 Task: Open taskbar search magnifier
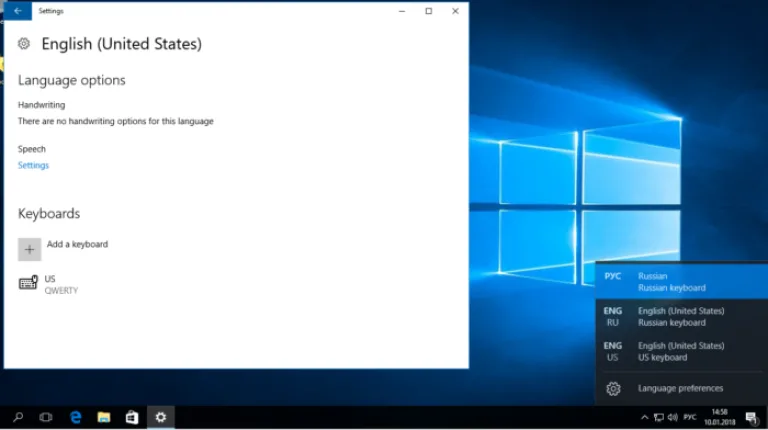click(x=18, y=417)
